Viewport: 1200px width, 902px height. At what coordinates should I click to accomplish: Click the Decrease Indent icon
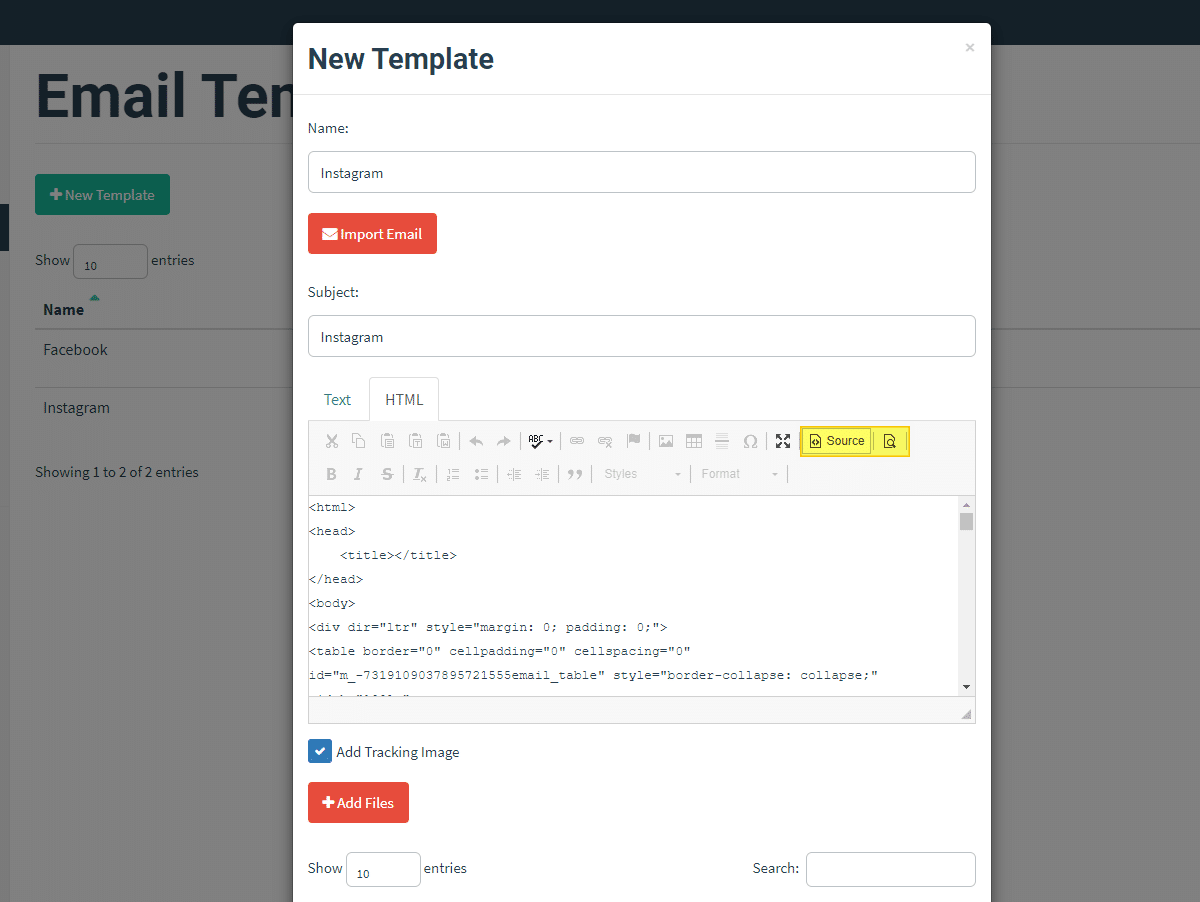[x=514, y=474]
